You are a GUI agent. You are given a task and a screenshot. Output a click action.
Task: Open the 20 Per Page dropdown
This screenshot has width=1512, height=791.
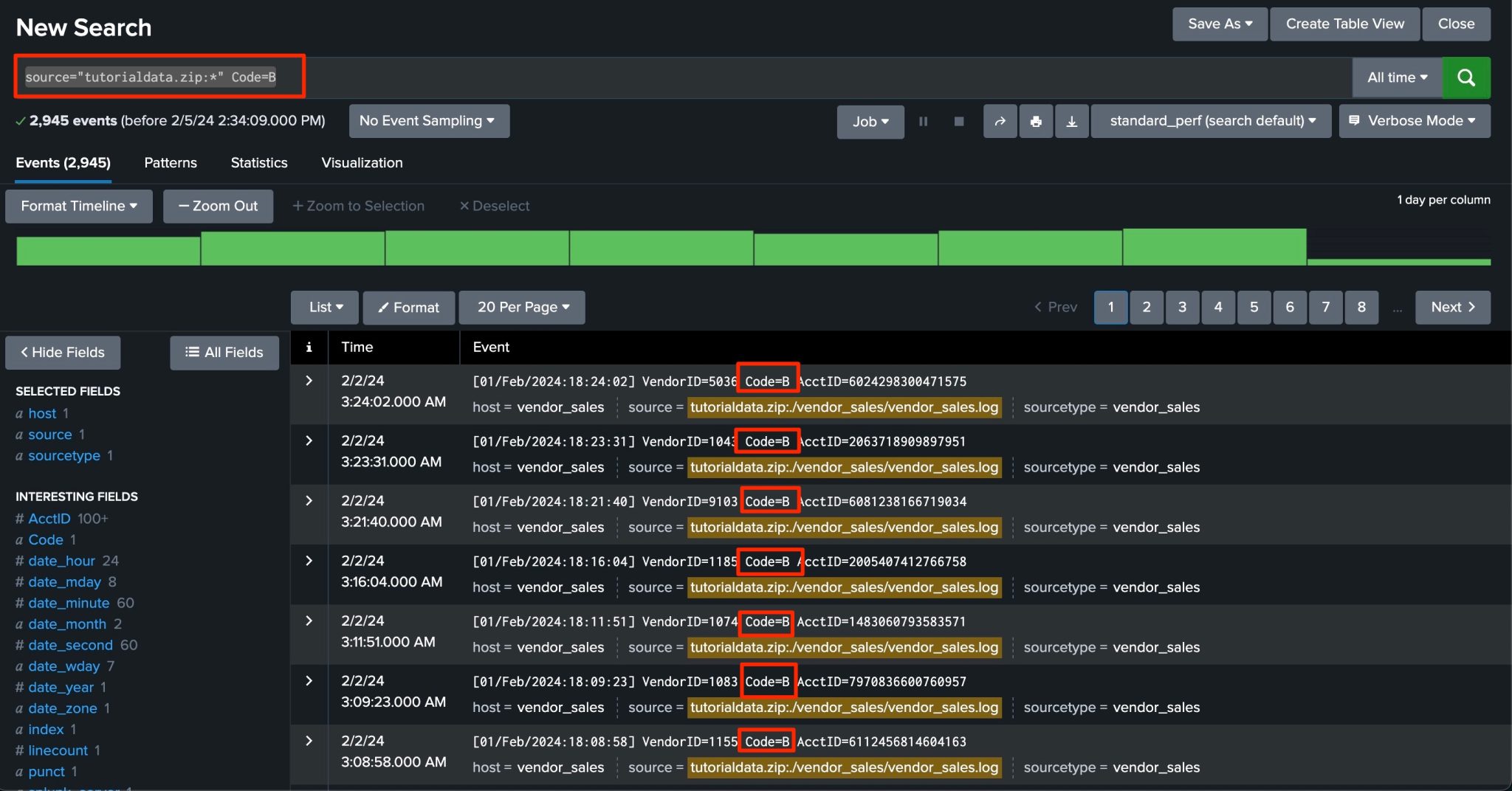pos(521,307)
